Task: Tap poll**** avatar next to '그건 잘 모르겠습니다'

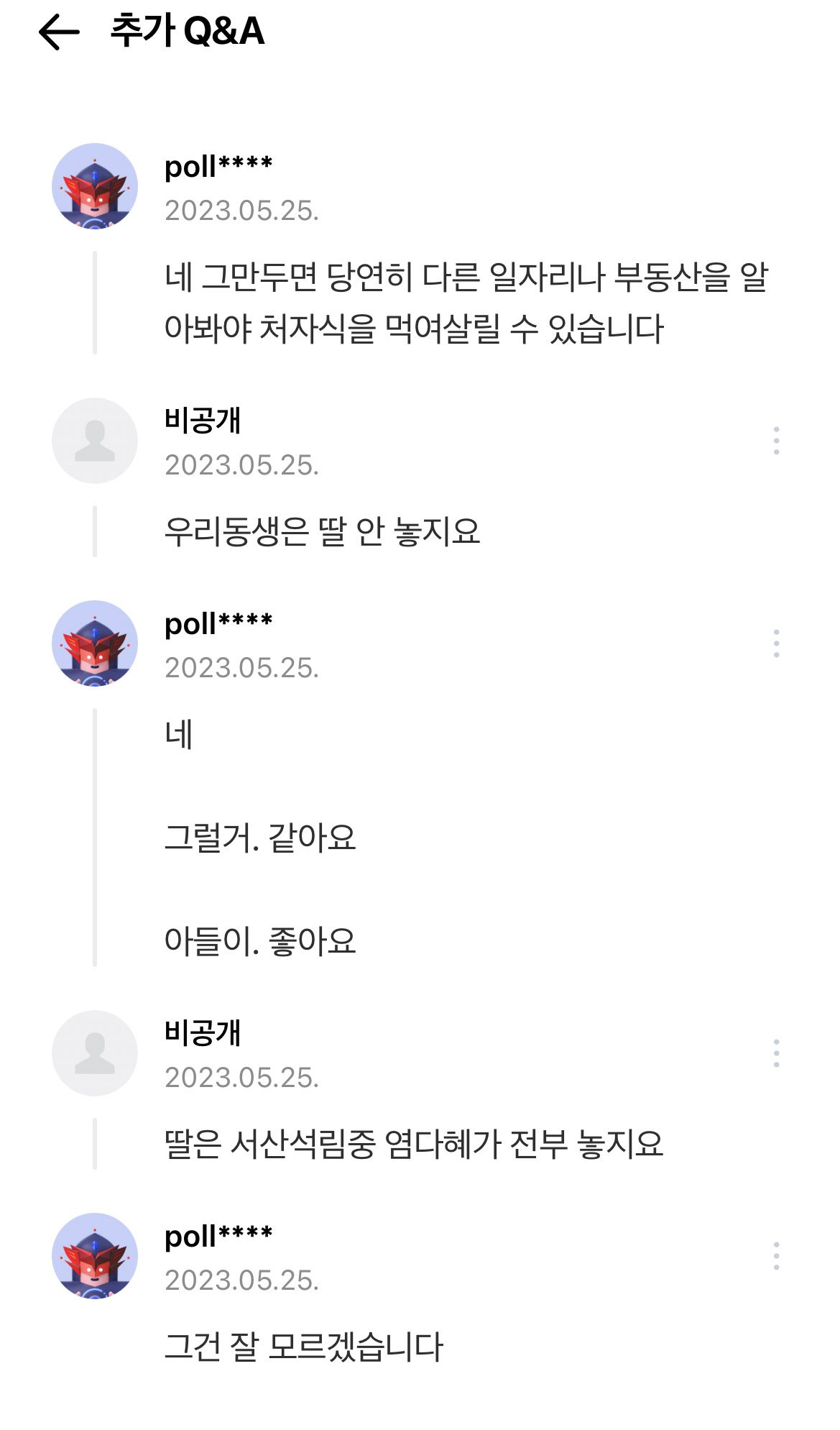Action: pos(95,1256)
